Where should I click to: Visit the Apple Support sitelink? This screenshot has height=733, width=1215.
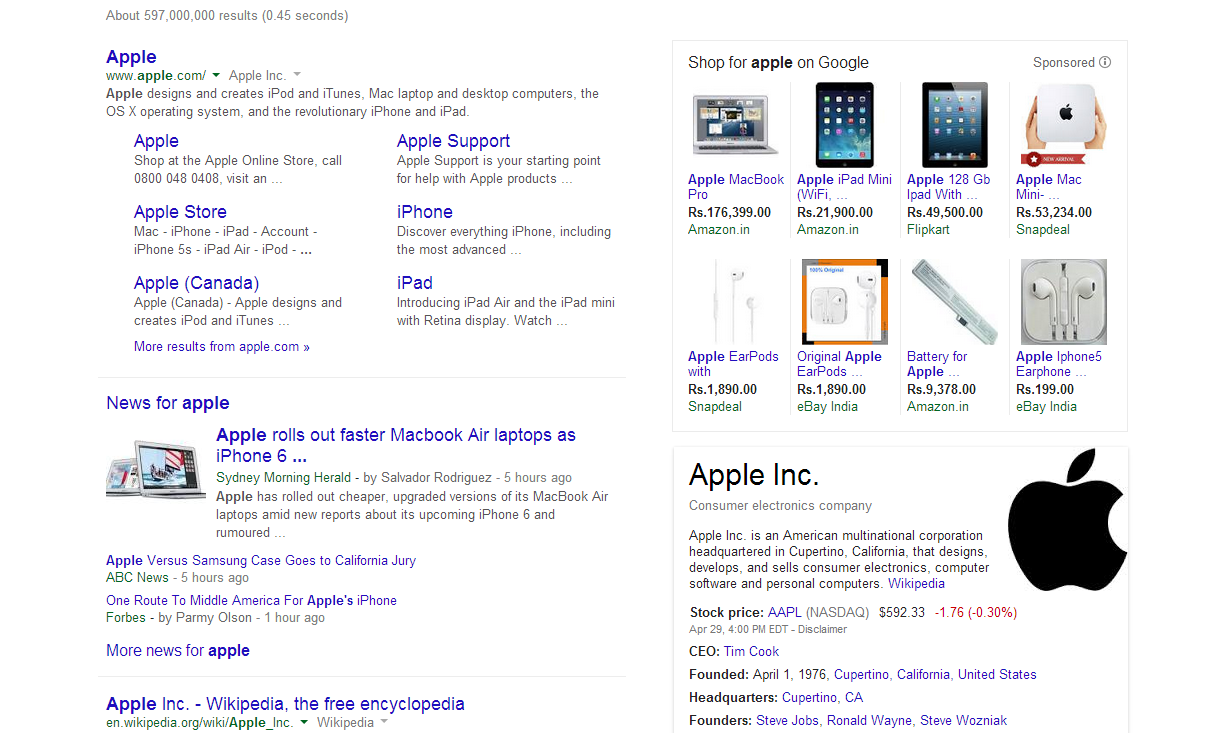453,141
